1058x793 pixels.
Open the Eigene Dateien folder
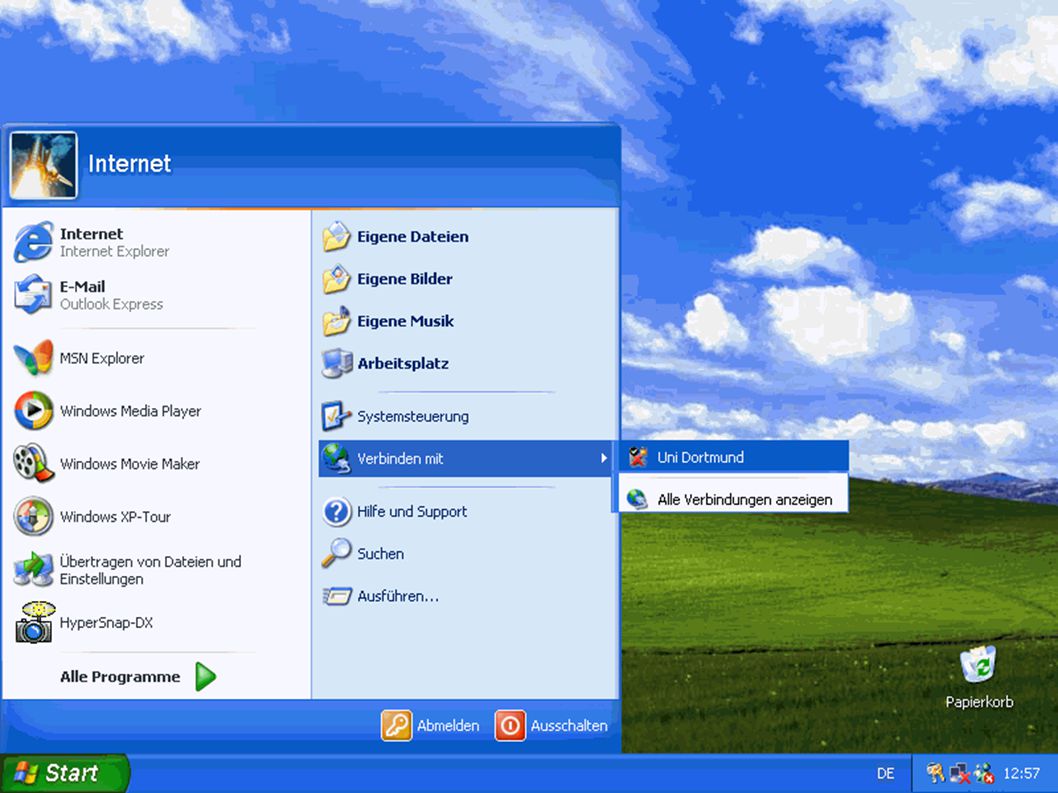point(465,236)
